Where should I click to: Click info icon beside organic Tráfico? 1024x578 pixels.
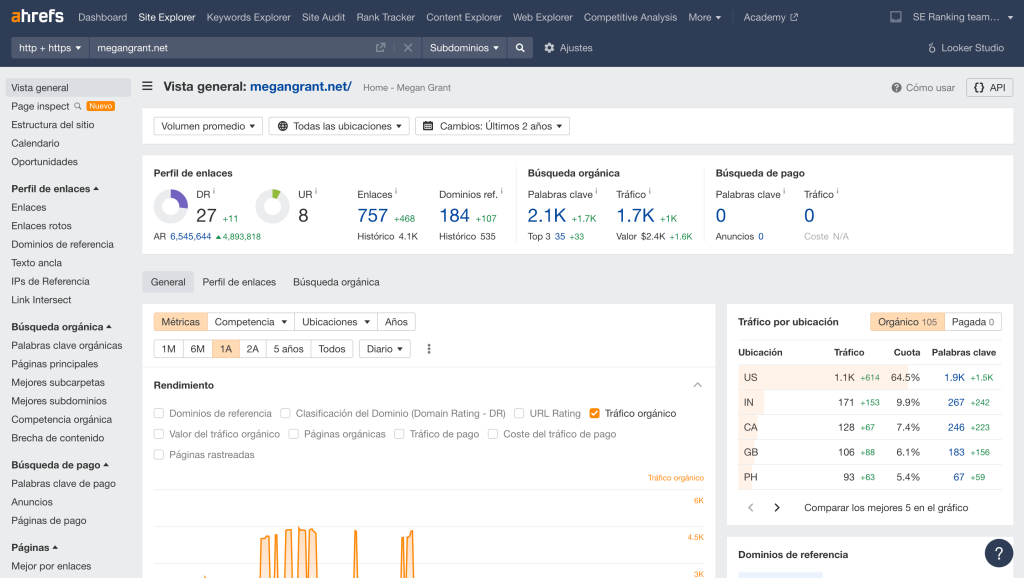(649, 192)
